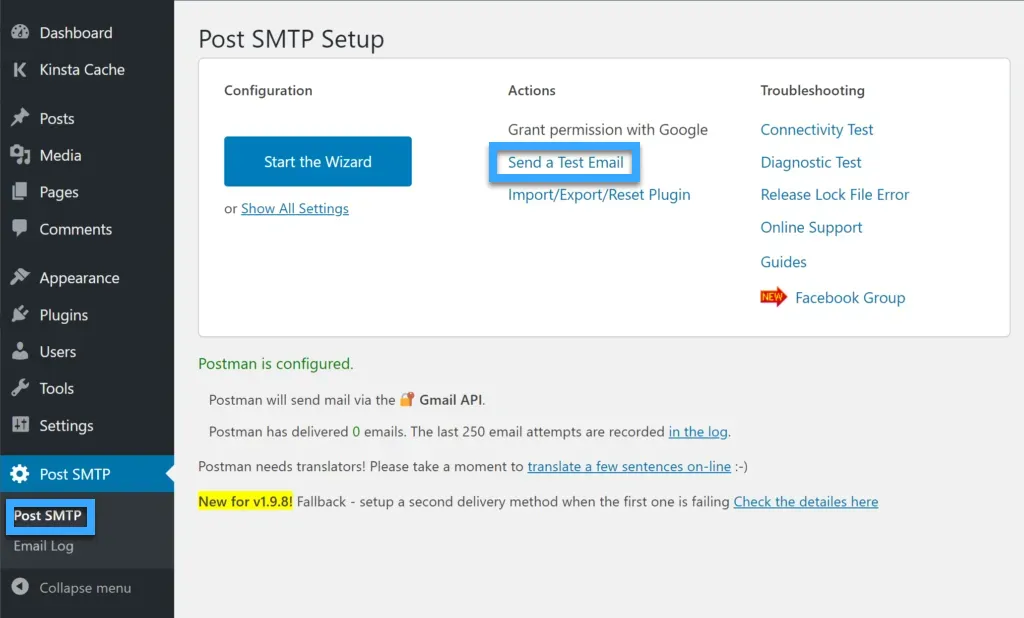Image resolution: width=1024 pixels, height=618 pixels.
Task: Open Check the details here link
Action: coord(805,501)
